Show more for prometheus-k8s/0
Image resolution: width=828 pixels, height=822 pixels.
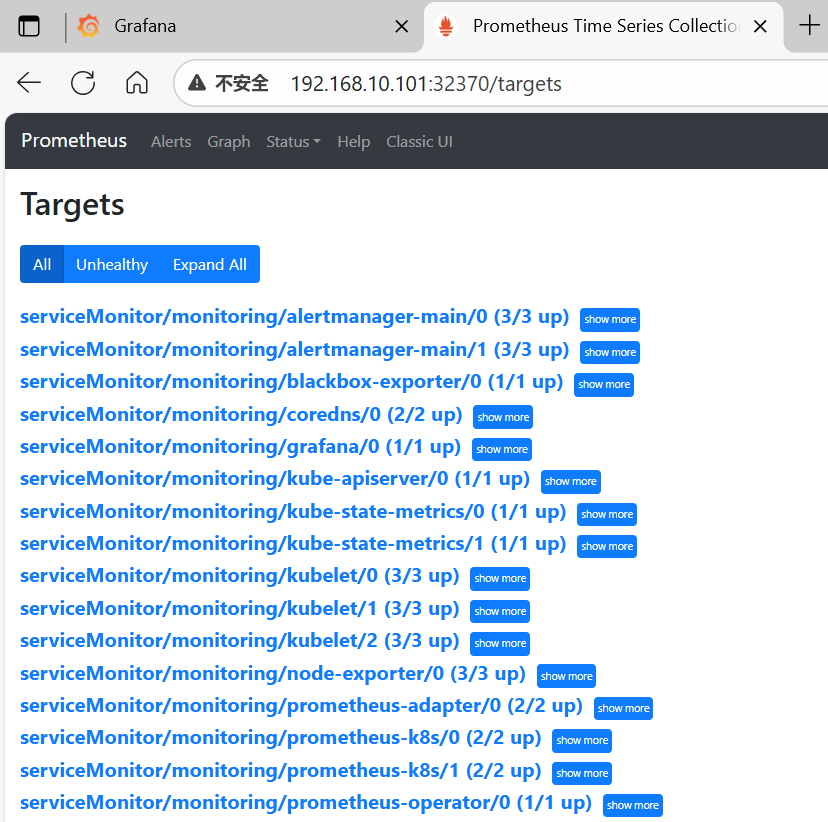coord(582,741)
